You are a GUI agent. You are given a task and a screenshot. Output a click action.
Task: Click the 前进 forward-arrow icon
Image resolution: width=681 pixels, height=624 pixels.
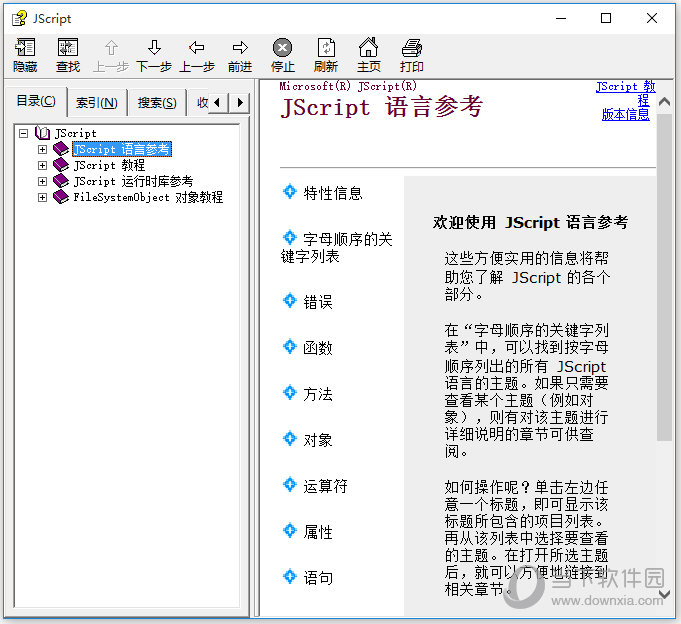(240, 47)
